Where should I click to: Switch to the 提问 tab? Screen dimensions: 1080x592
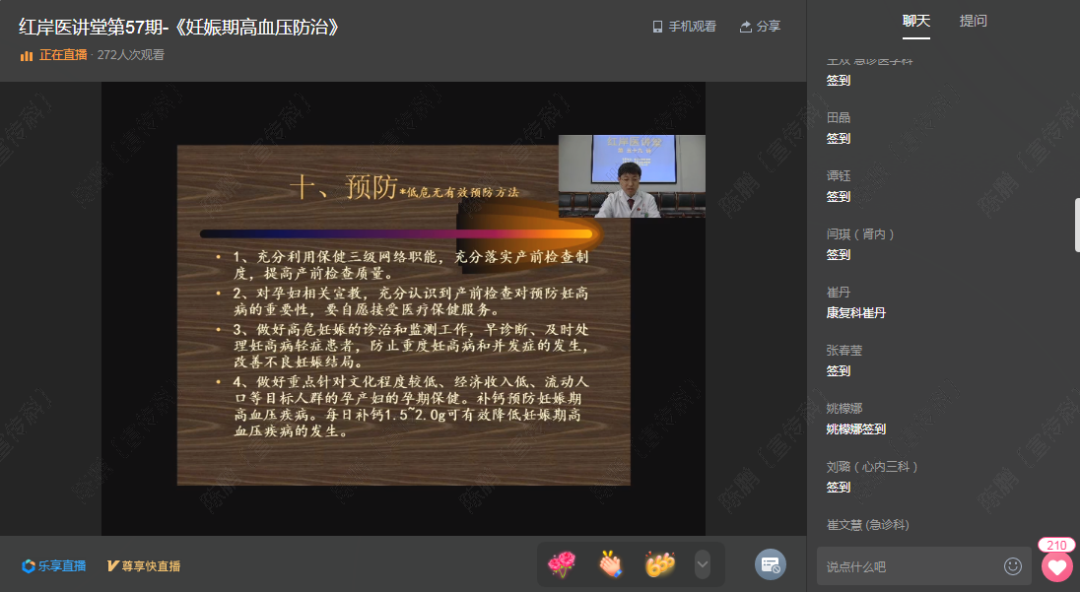pos(973,21)
